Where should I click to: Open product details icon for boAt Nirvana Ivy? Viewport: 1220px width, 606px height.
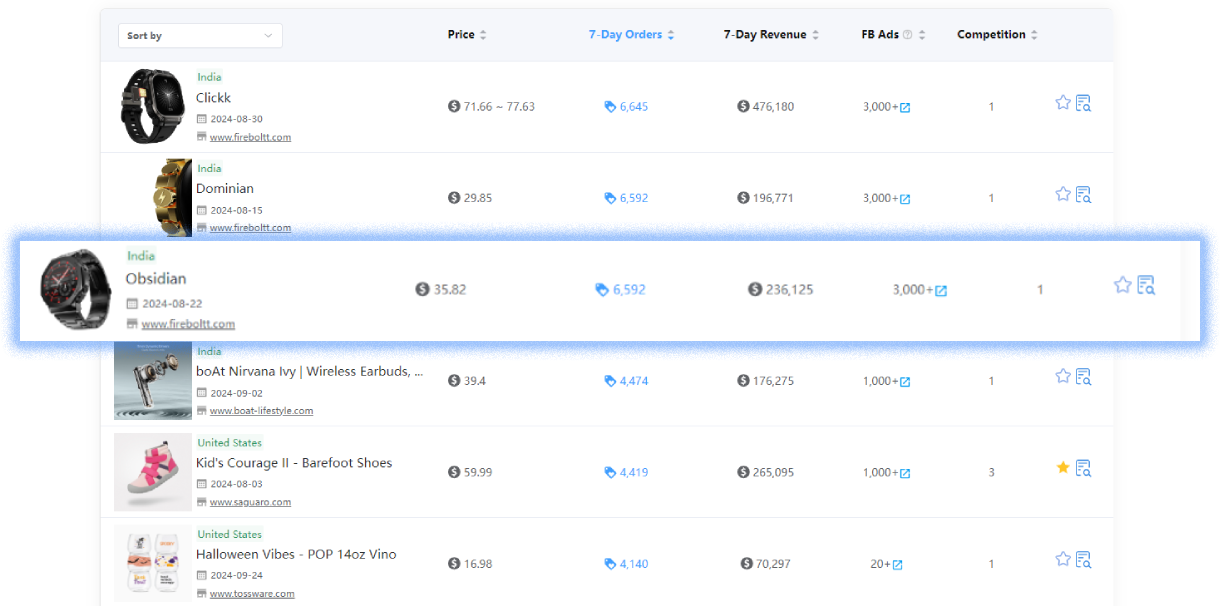1083,376
